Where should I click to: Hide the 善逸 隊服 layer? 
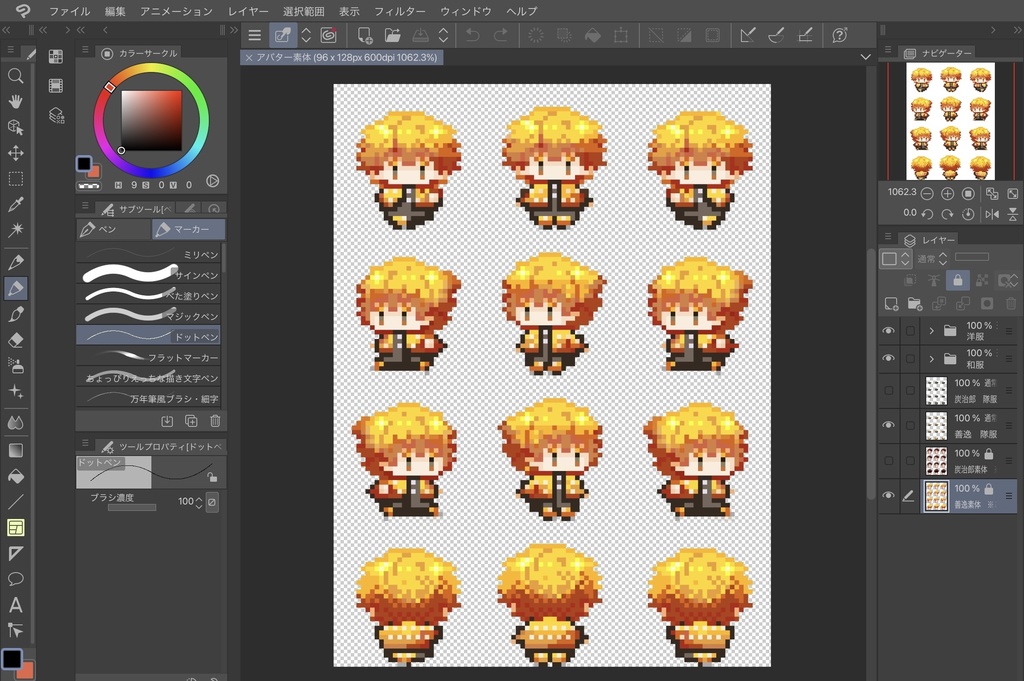888,425
